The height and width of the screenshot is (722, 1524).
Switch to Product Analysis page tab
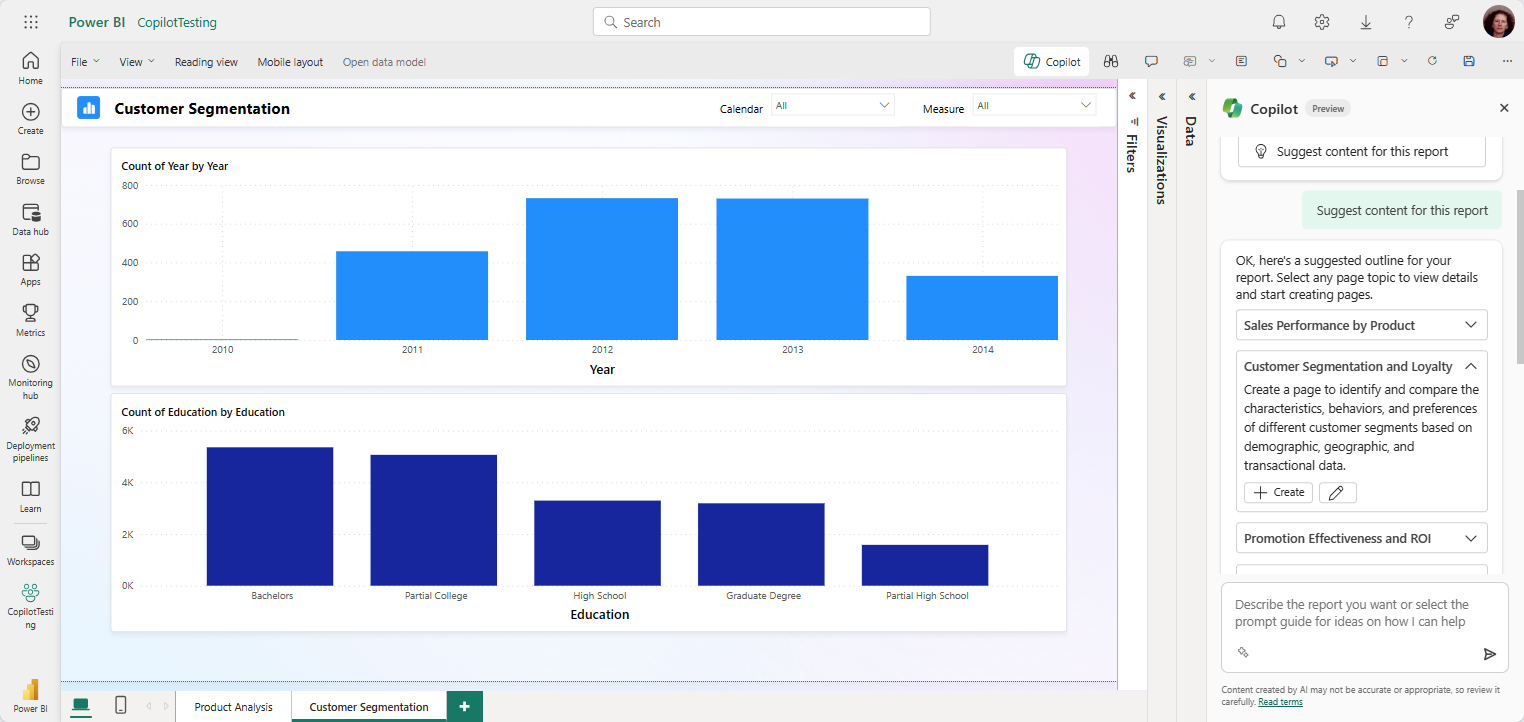point(233,707)
